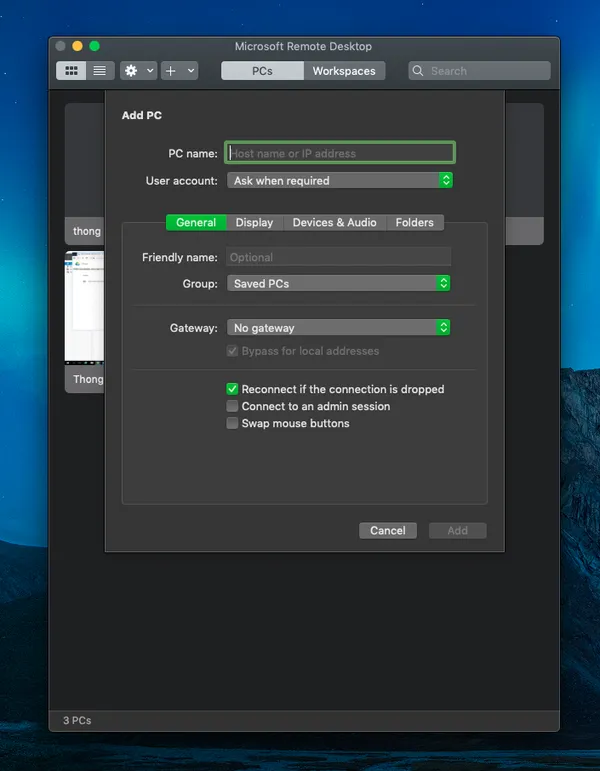Click the Add button
Viewport: 600px width, 771px height.
(x=457, y=530)
